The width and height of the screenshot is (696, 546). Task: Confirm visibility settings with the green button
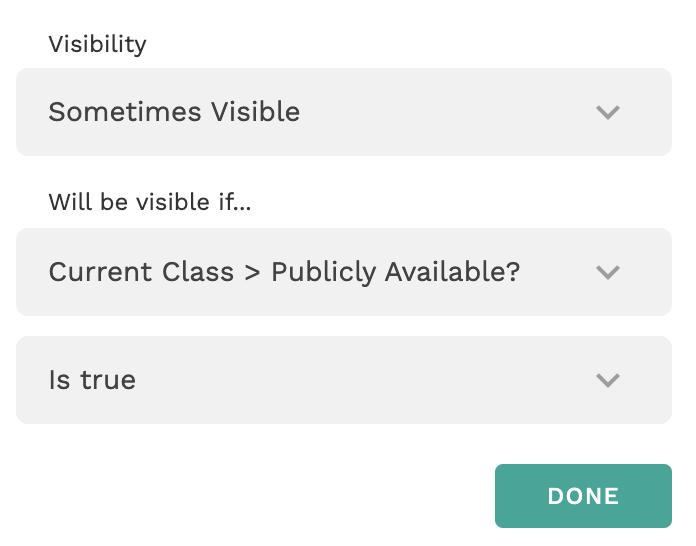pyautogui.click(x=583, y=496)
